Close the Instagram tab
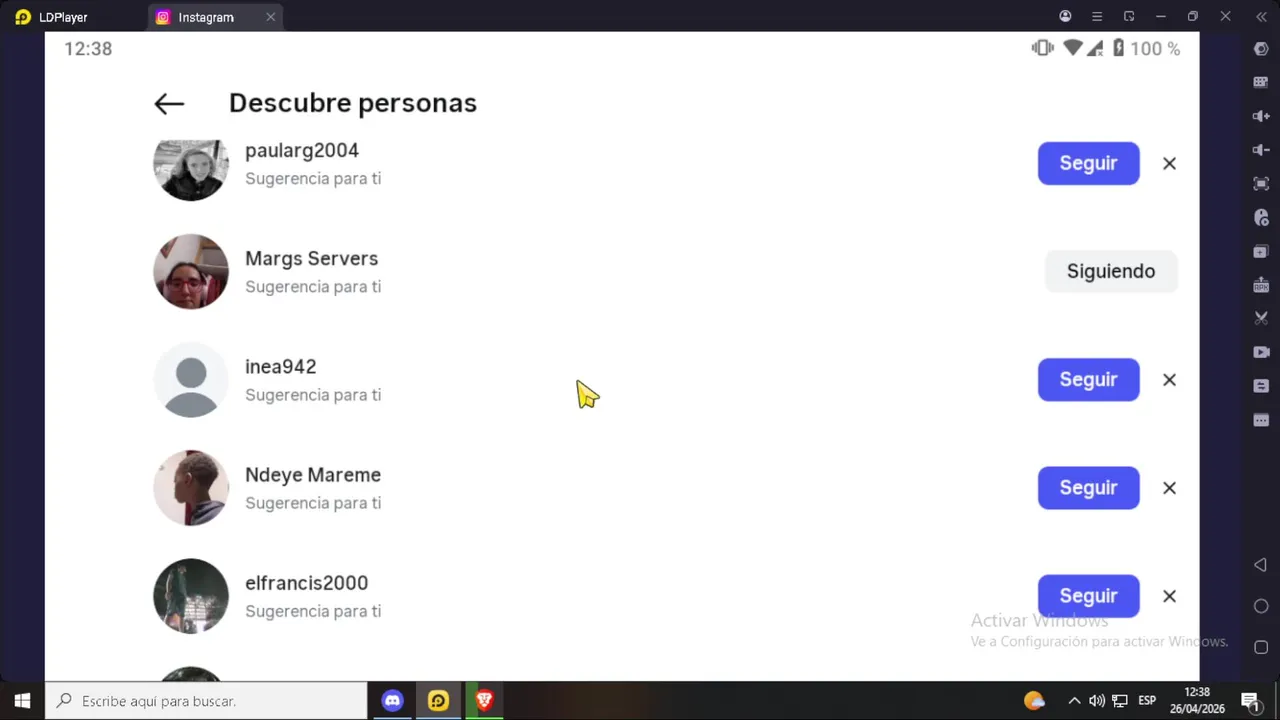 pos(270,17)
